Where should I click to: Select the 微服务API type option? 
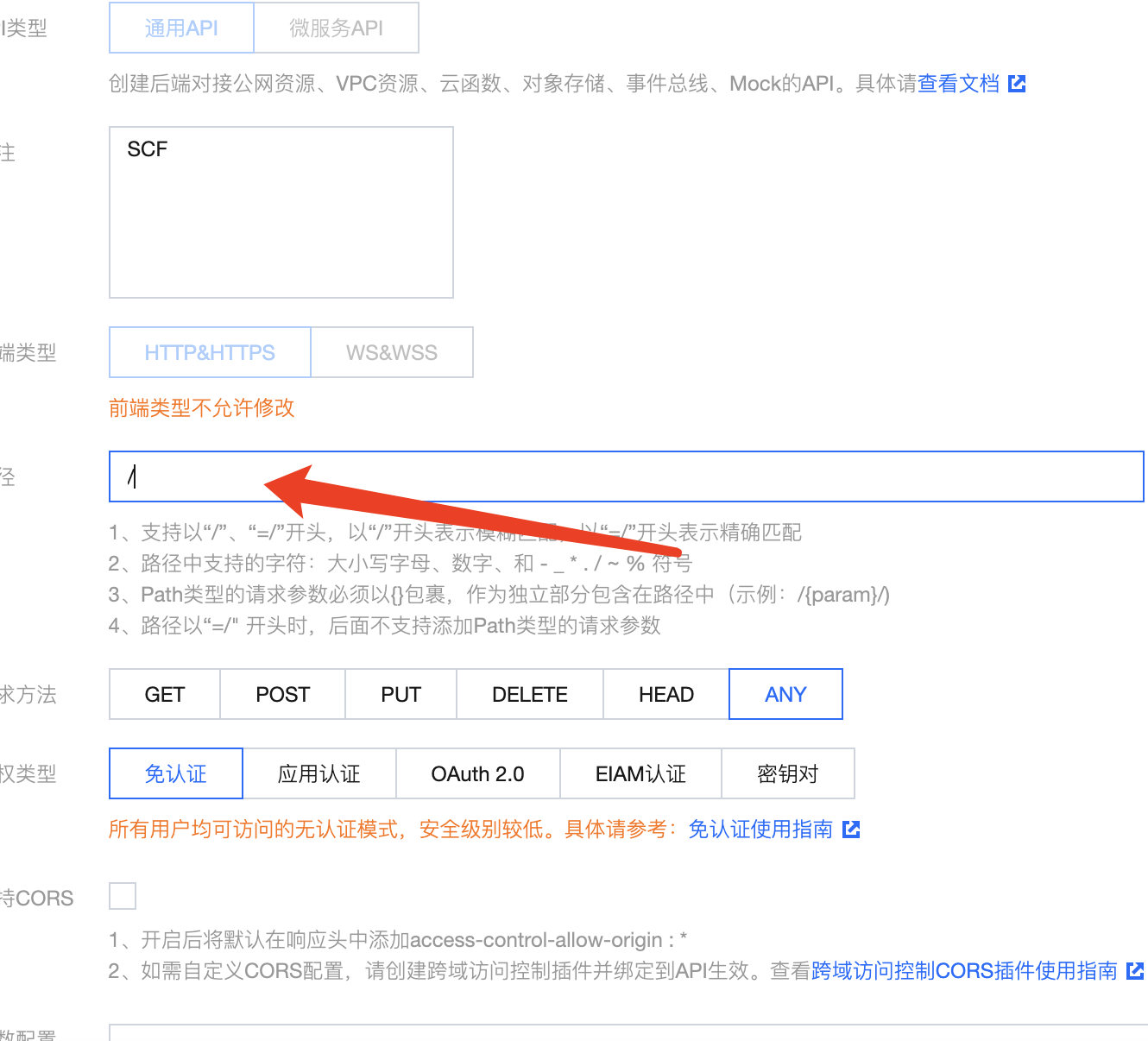pyautogui.click(x=336, y=28)
